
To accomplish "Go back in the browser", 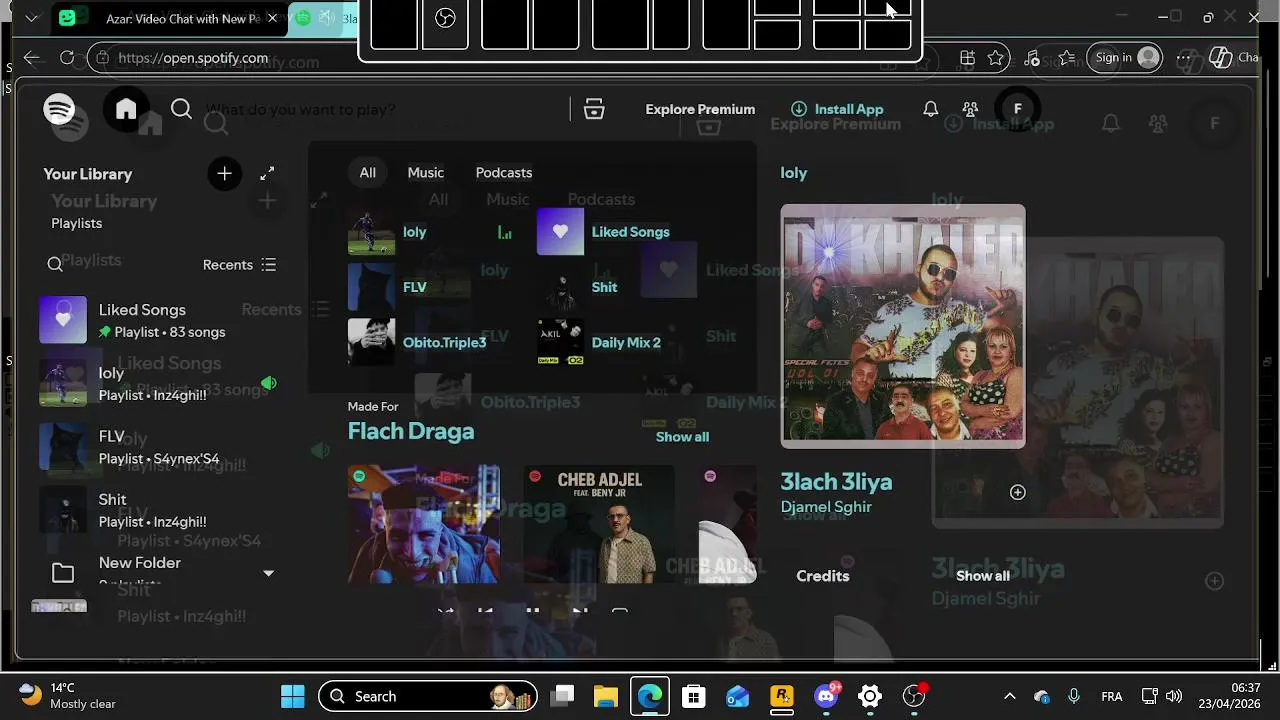I will 32,58.
